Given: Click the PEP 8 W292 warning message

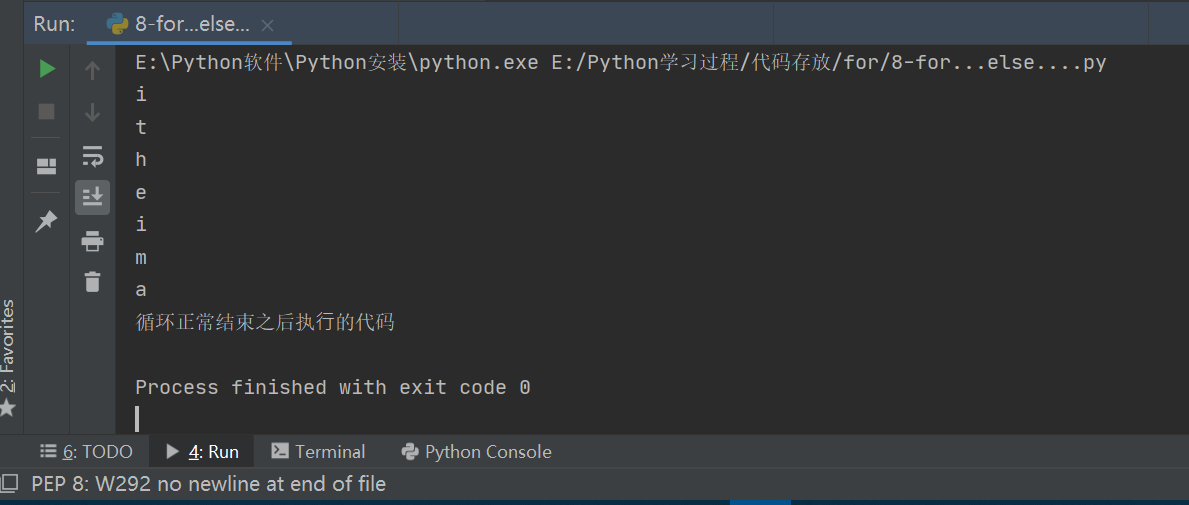Looking at the screenshot, I should click(x=208, y=484).
